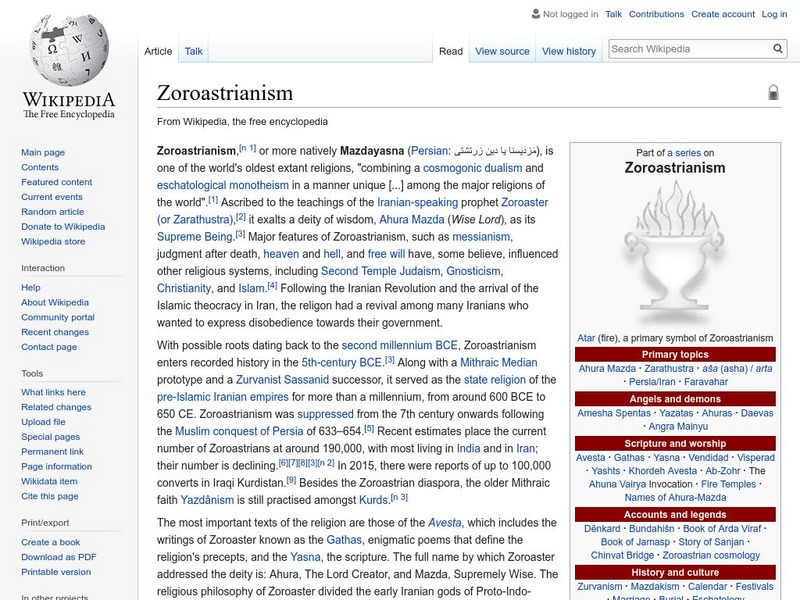800x600 pixels.
Task: Select the Article tab
Action: 158,51
